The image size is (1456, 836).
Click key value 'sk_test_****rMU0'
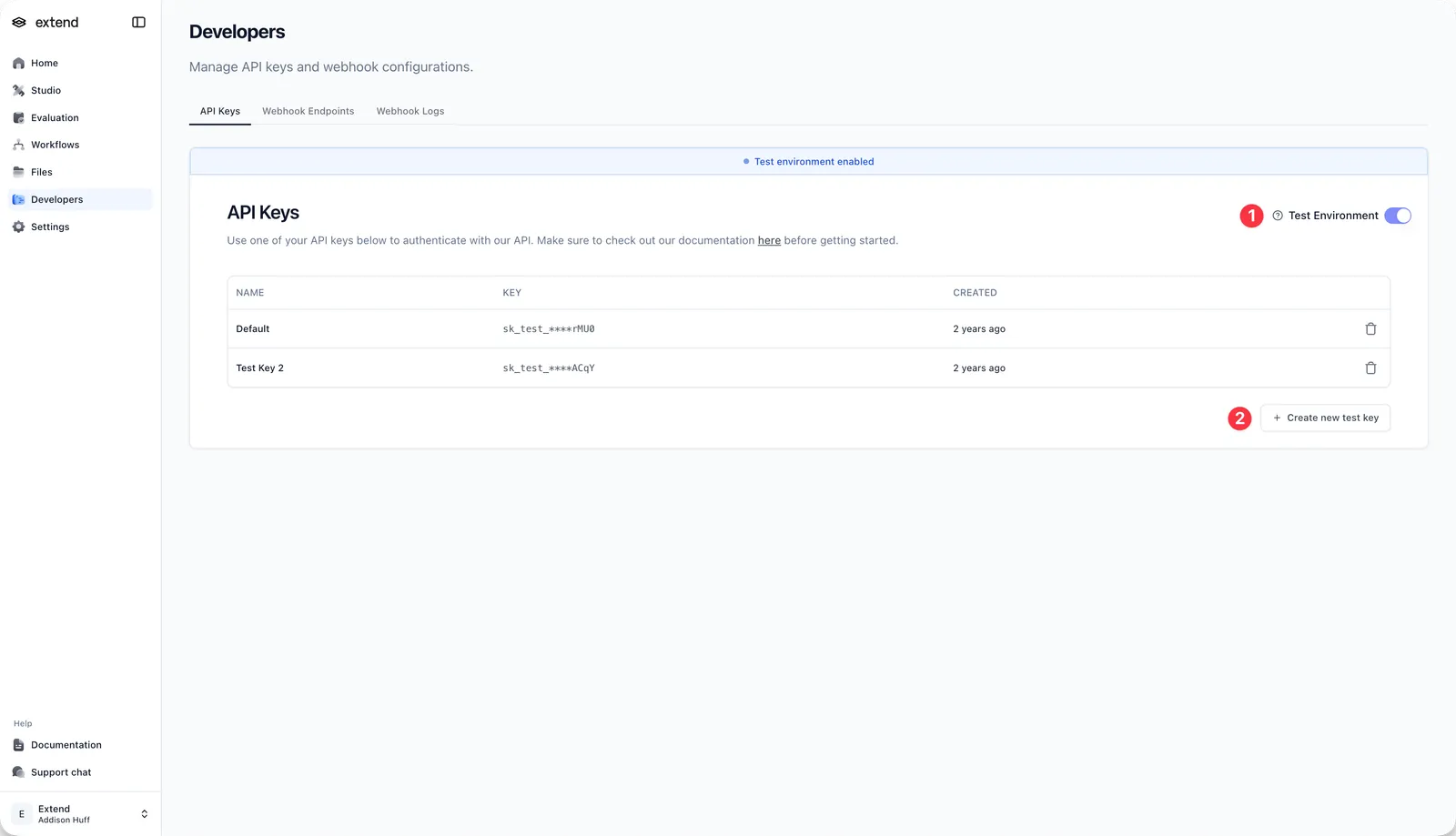pyautogui.click(x=549, y=329)
